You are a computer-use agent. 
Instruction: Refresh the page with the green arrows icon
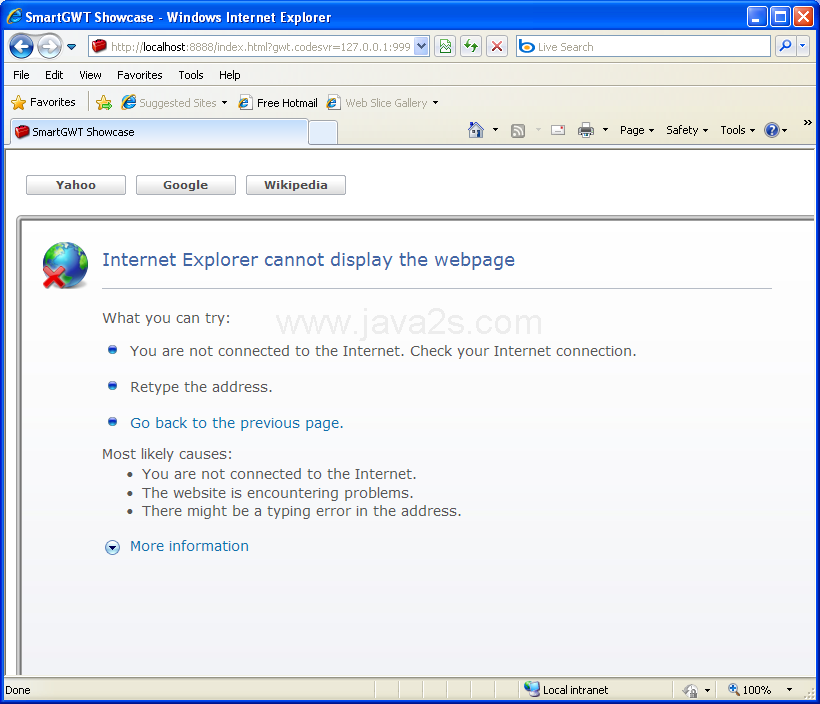(x=471, y=47)
